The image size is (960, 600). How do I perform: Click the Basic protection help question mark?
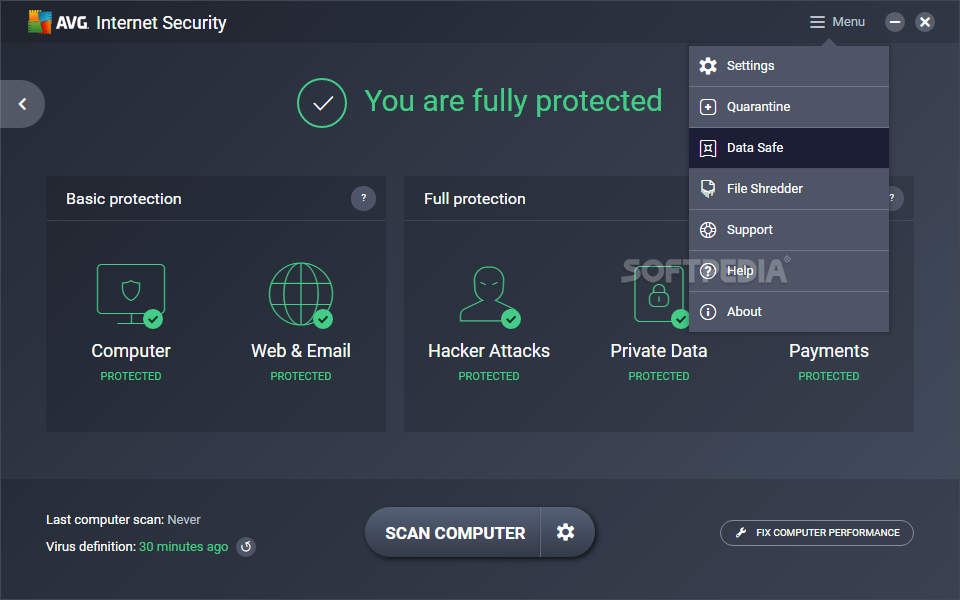[x=363, y=198]
